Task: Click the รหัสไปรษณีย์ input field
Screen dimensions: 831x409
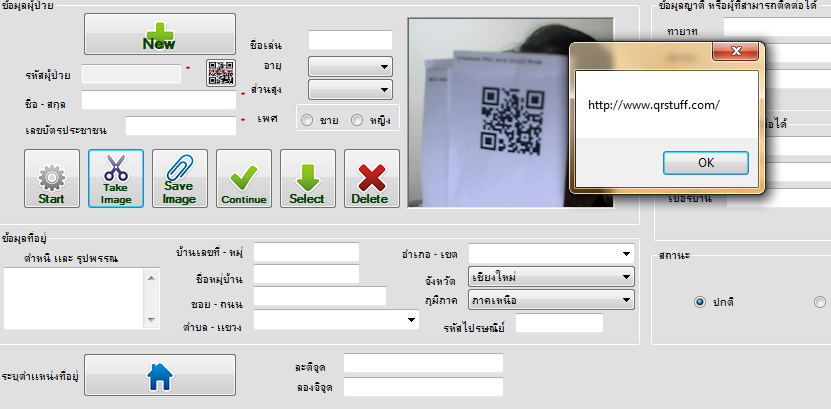Action: pos(559,323)
